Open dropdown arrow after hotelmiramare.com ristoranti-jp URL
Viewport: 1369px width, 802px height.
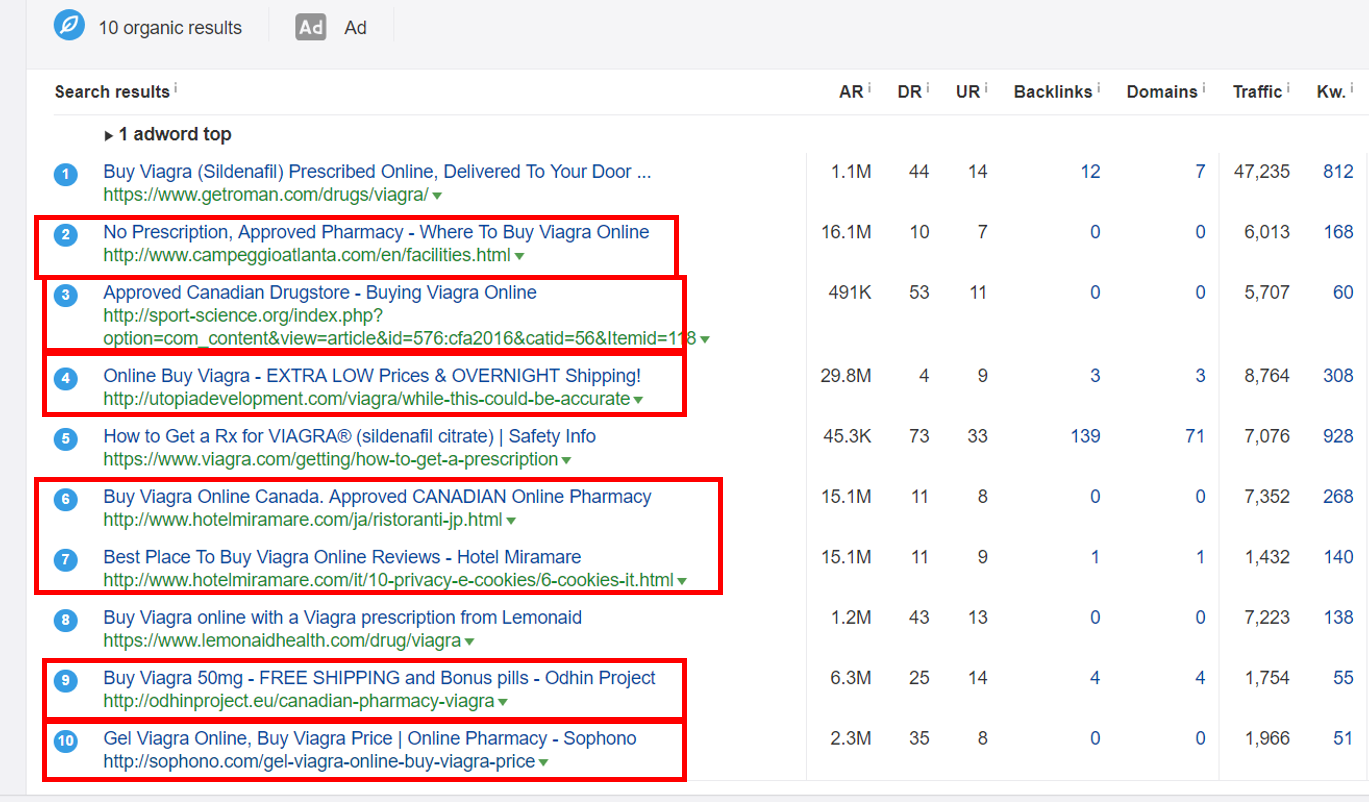[x=511, y=521]
